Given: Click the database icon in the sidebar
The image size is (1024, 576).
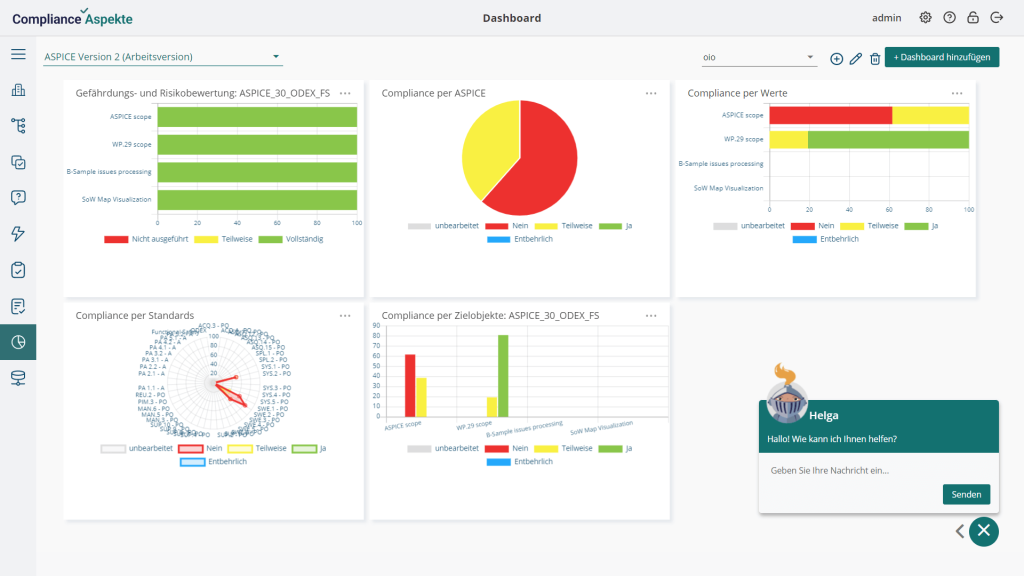Looking at the screenshot, I should click(x=18, y=378).
